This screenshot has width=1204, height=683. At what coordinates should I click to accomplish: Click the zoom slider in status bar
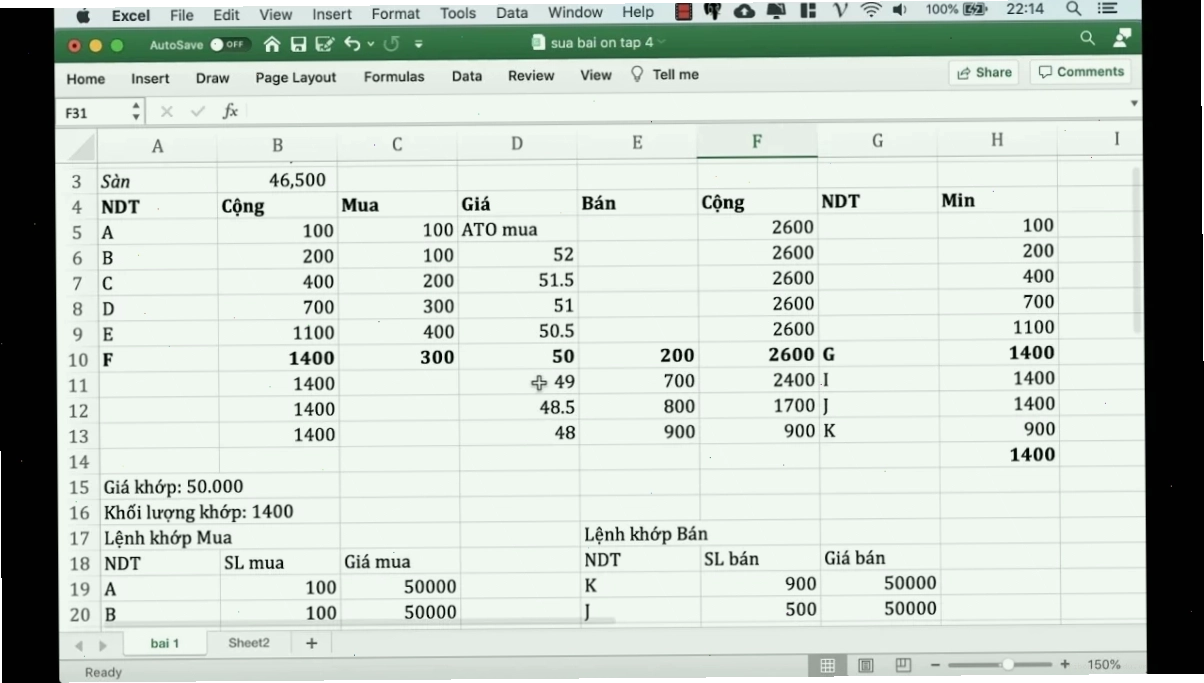pyautogui.click(x=1000, y=664)
